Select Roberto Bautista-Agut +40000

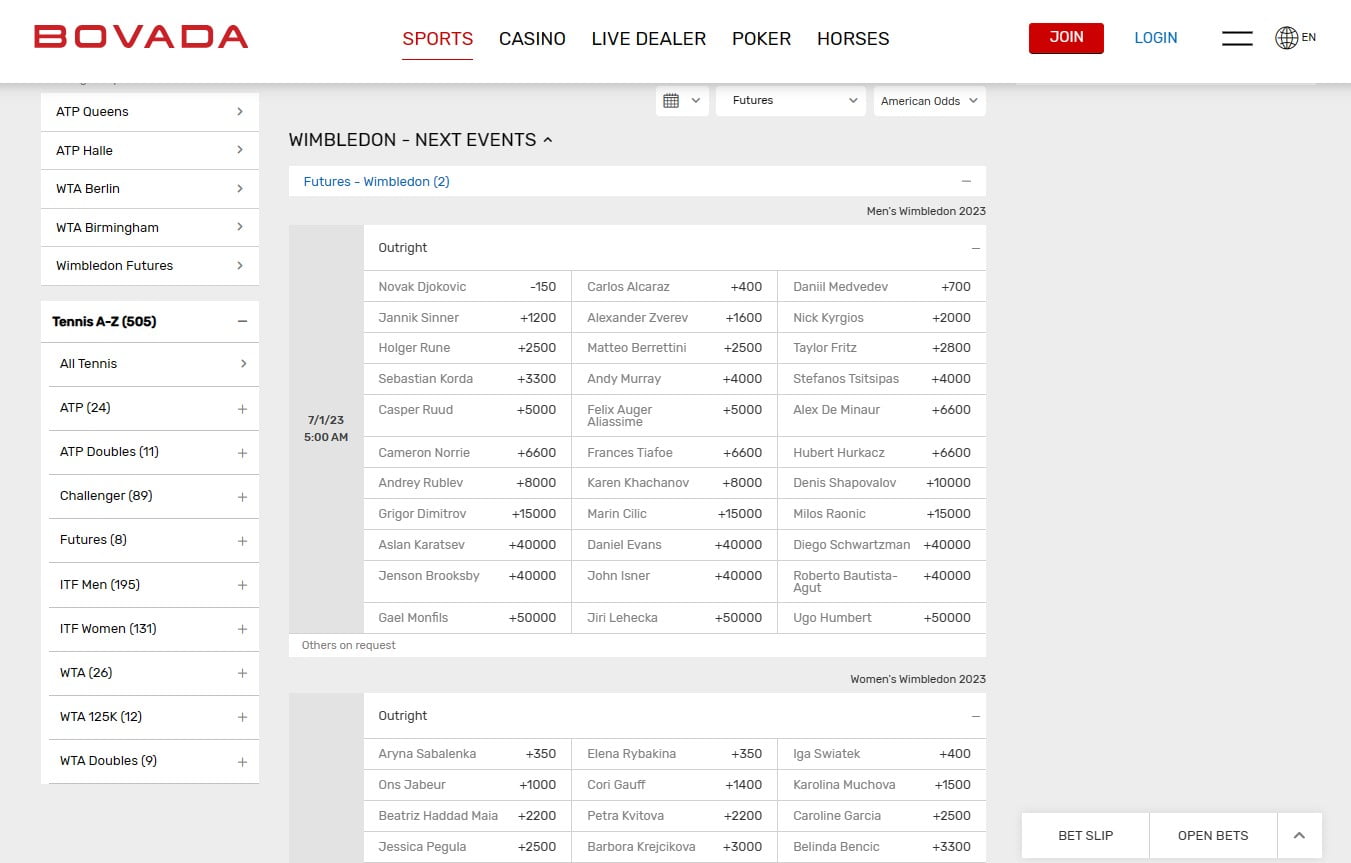[882, 582]
